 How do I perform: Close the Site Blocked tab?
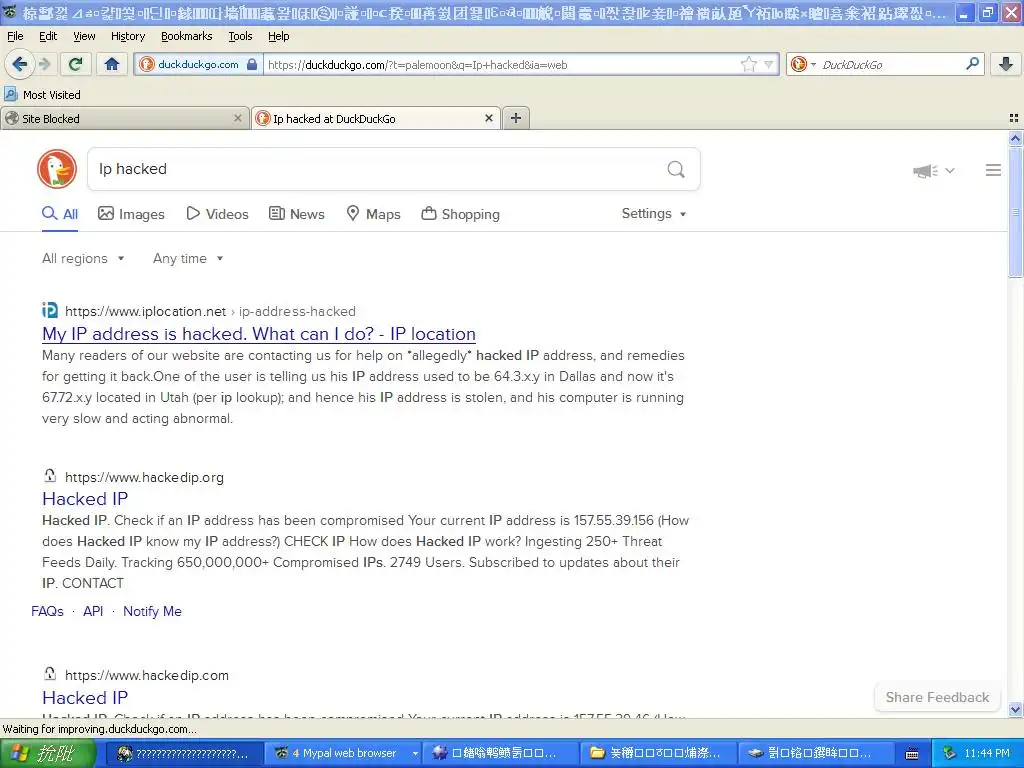pos(238,118)
